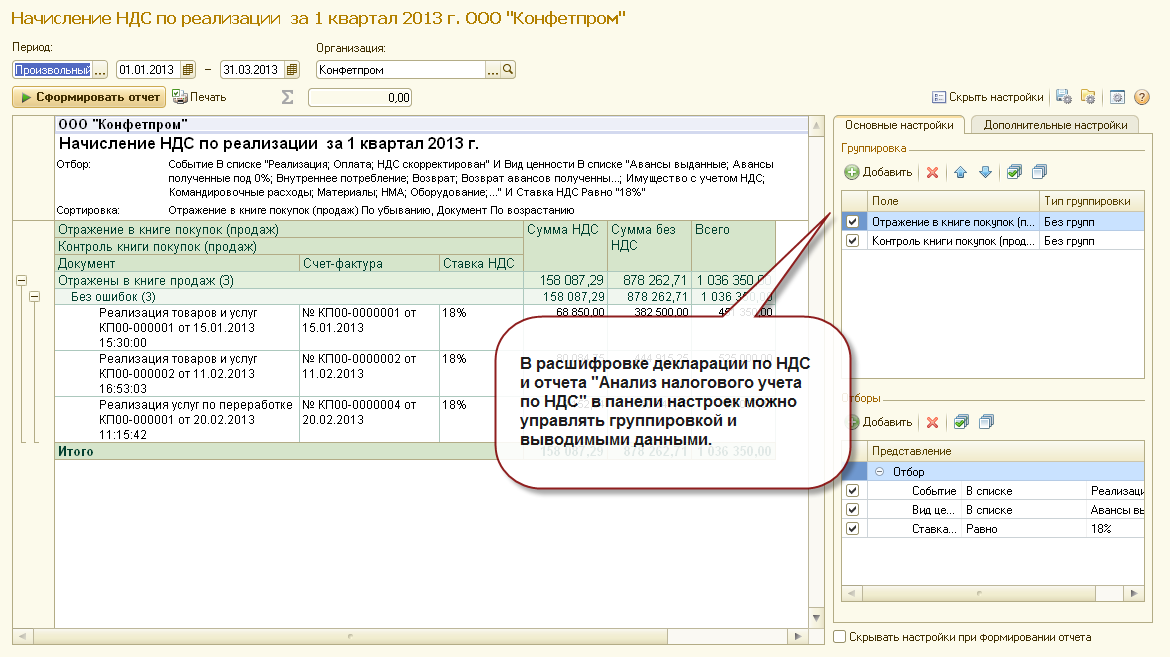The width and height of the screenshot is (1170, 657).
Task: Select the 'Основные настройки' tab
Action: click(x=899, y=125)
